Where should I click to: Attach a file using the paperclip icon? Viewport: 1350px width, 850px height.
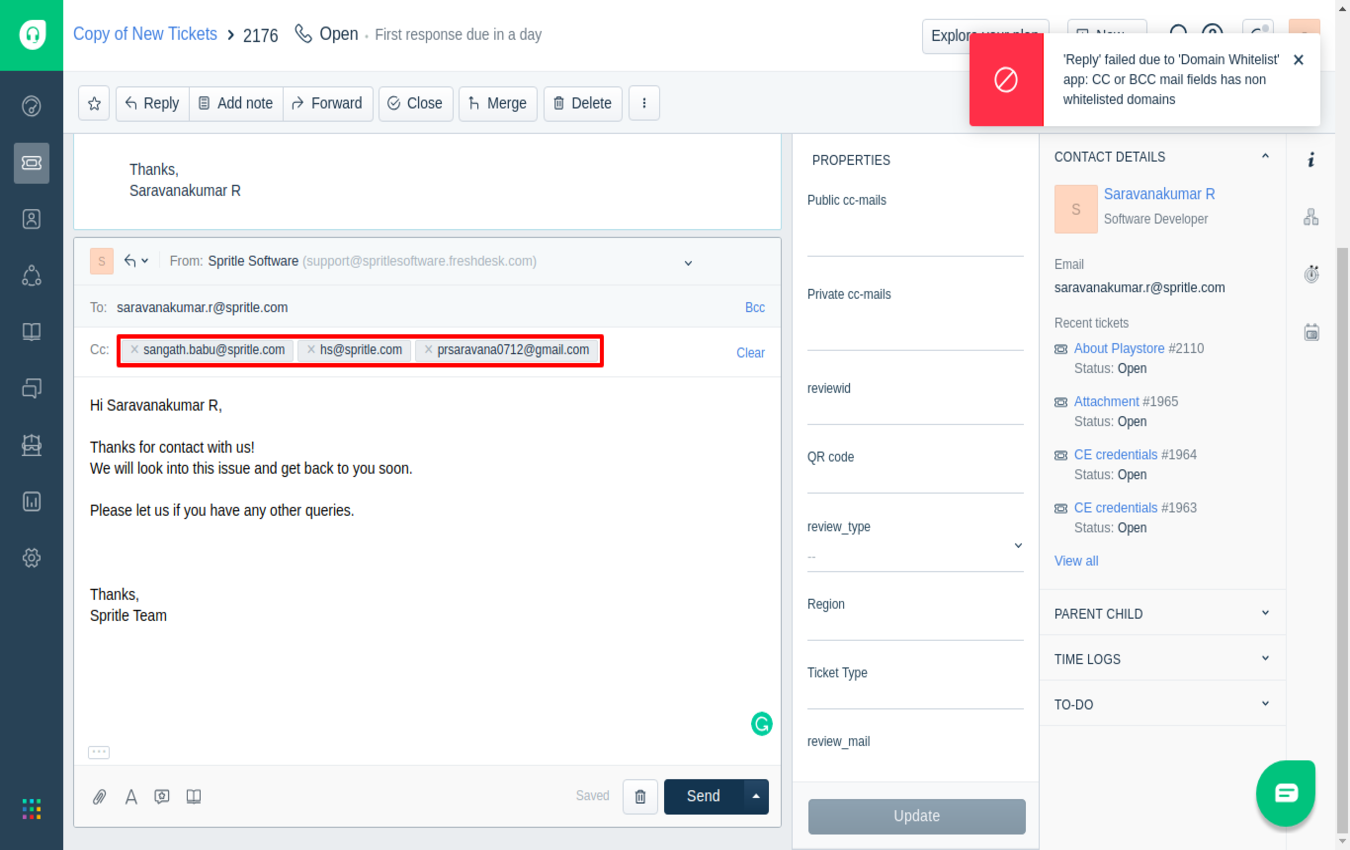click(100, 797)
